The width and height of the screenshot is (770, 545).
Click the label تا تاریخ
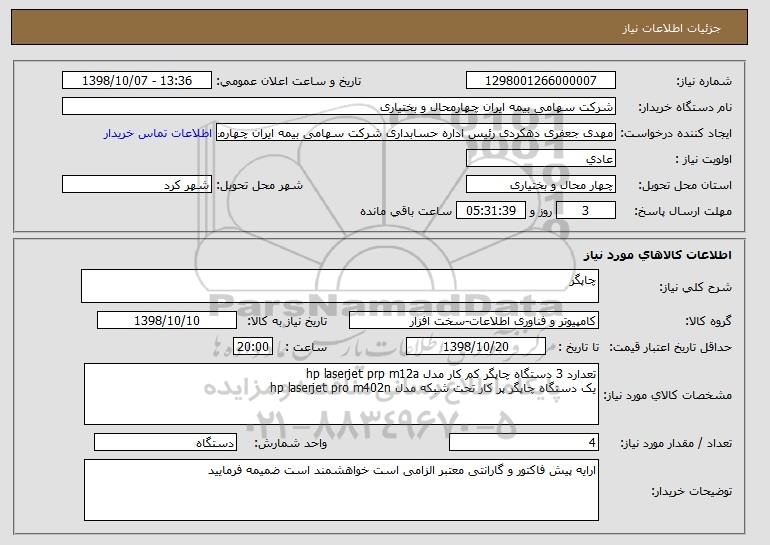click(579, 347)
